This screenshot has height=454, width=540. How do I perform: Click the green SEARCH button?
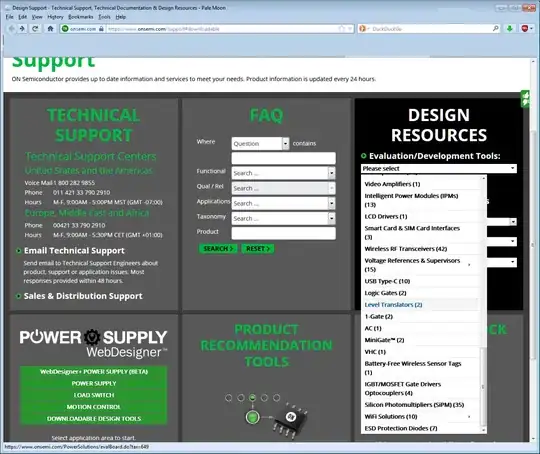click(x=218, y=249)
